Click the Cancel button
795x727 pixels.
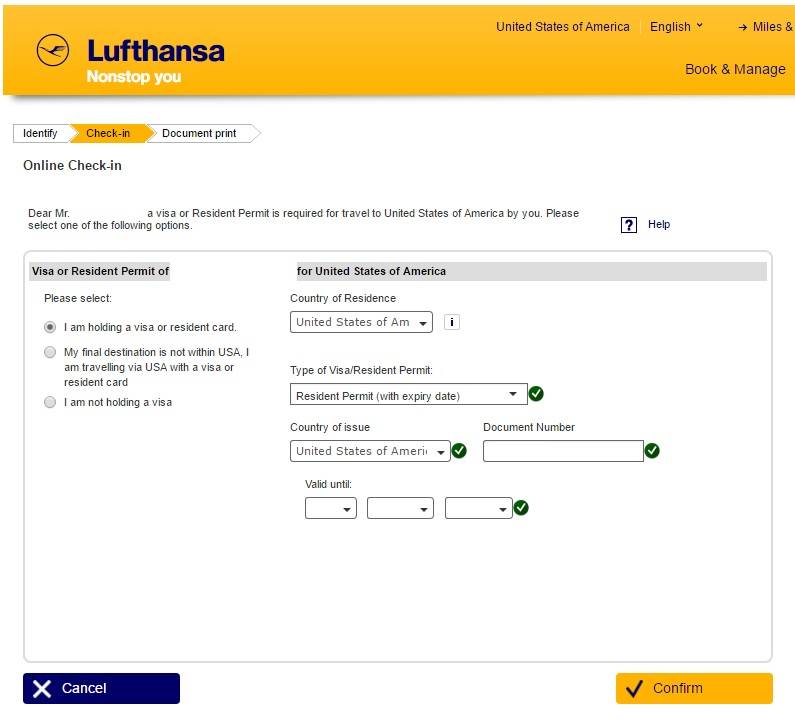101,688
